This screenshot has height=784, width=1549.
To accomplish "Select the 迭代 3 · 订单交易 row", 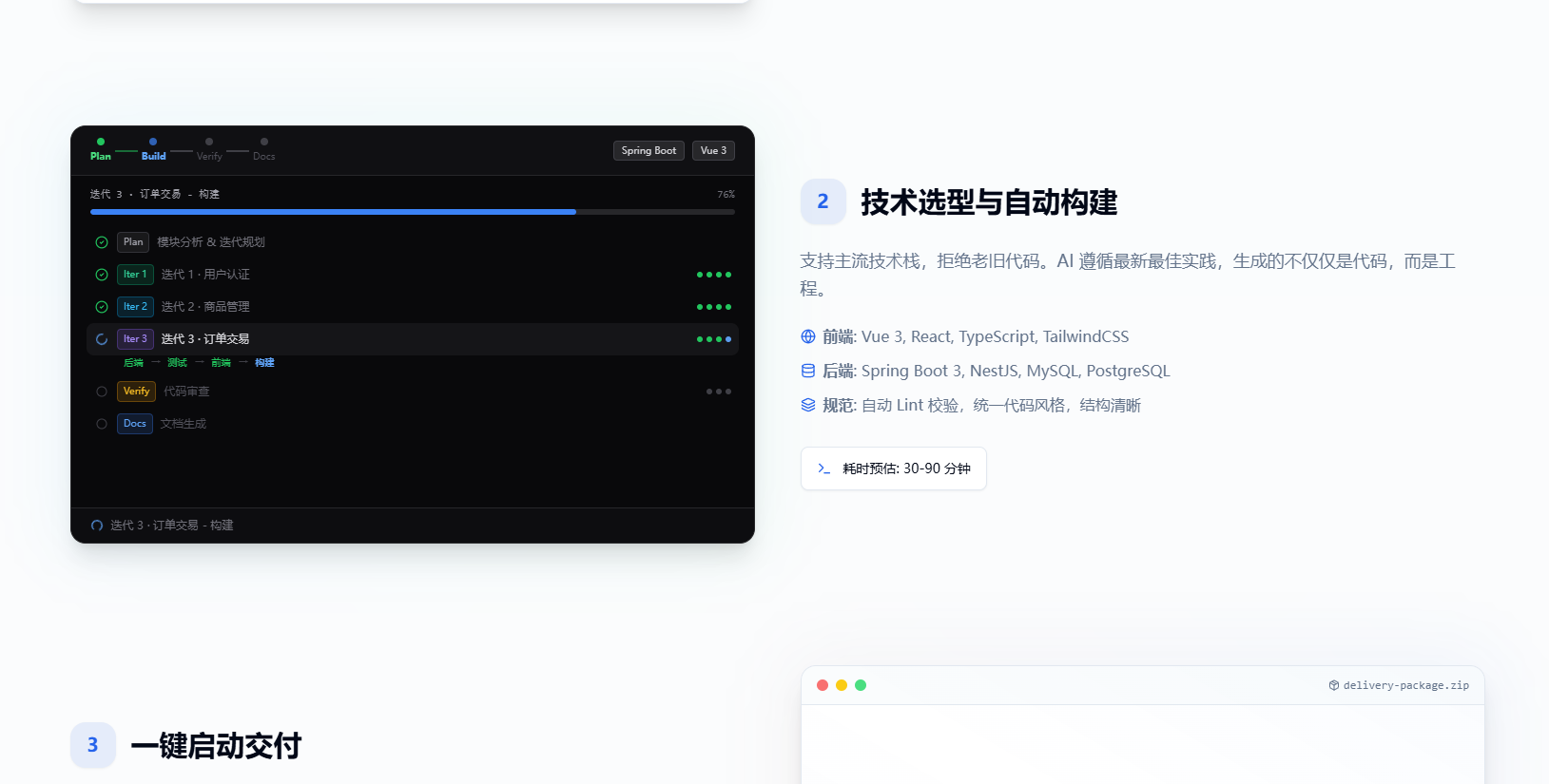I will click(413, 339).
